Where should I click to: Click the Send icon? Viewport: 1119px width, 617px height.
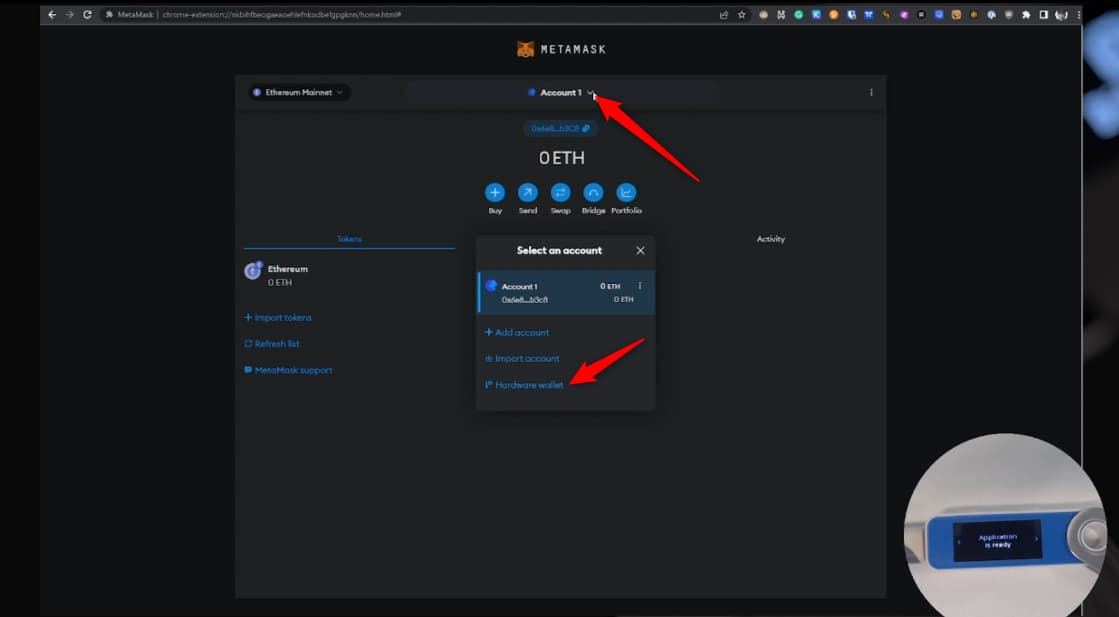click(x=527, y=192)
